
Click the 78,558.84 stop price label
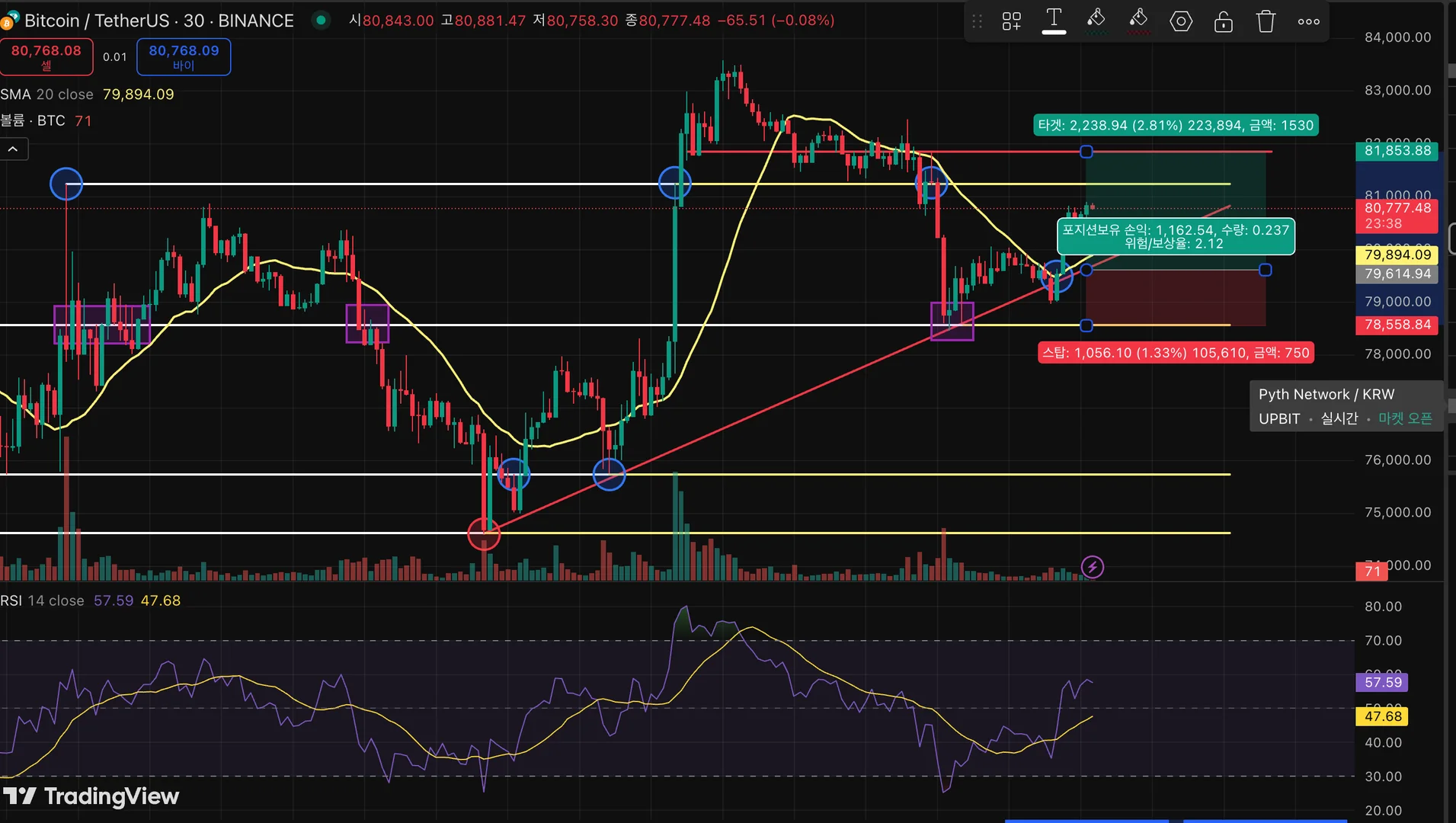pos(1397,325)
